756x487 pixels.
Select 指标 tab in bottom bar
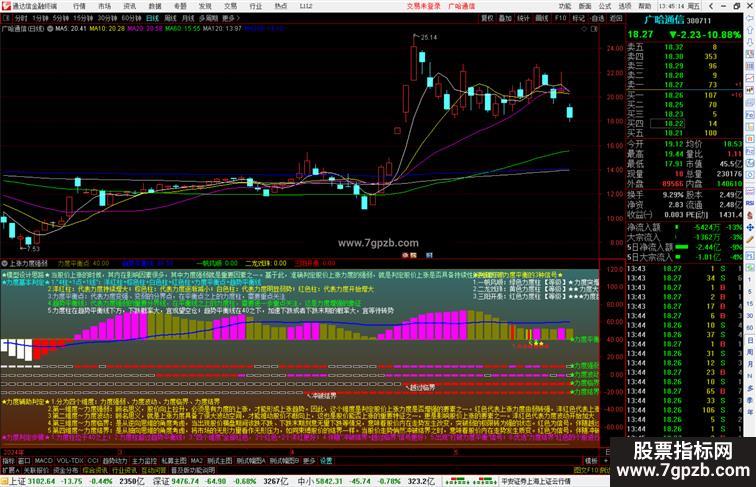(8, 461)
